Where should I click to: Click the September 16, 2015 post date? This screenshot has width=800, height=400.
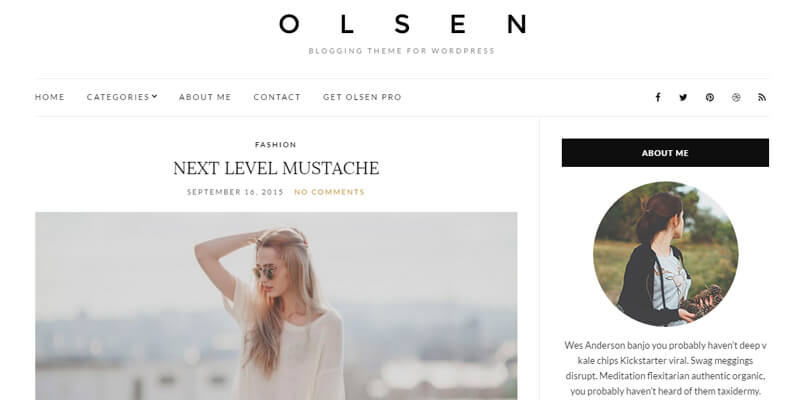click(x=235, y=192)
